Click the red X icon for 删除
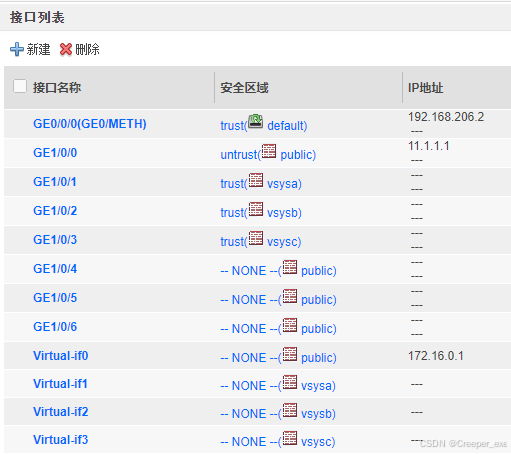 [66, 49]
